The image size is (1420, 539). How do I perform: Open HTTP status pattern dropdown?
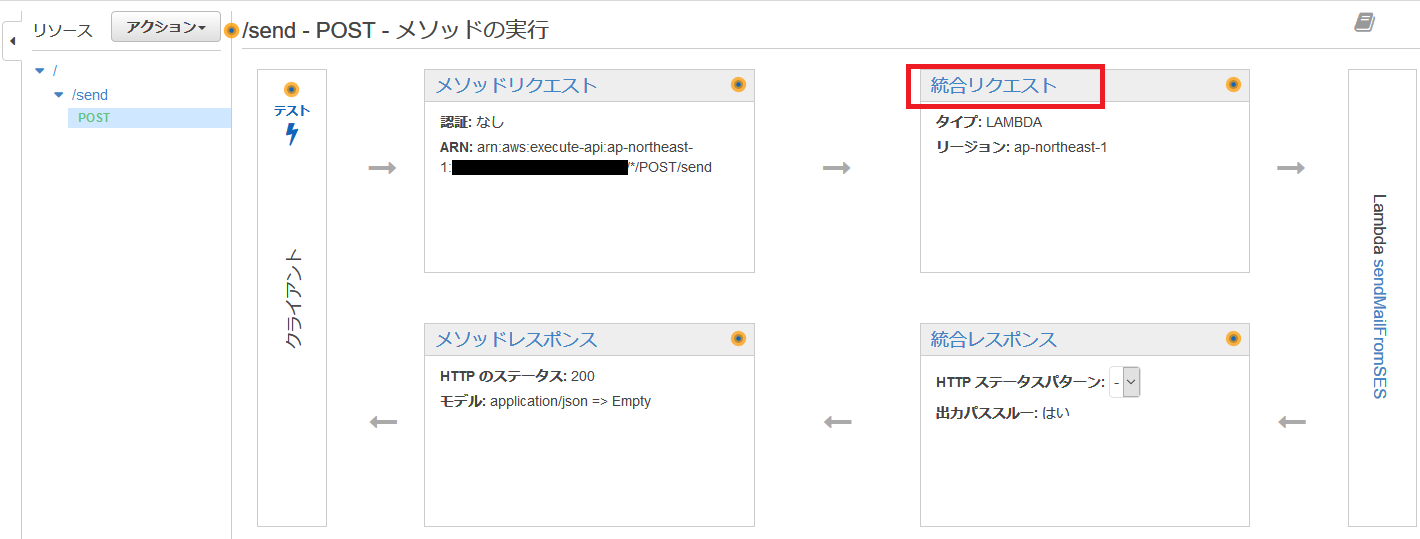(x=1125, y=382)
